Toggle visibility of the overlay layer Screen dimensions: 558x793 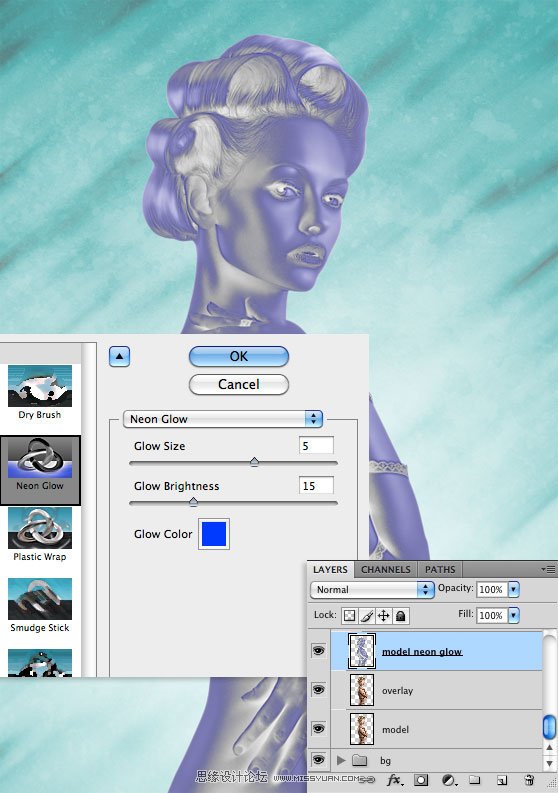[318, 690]
